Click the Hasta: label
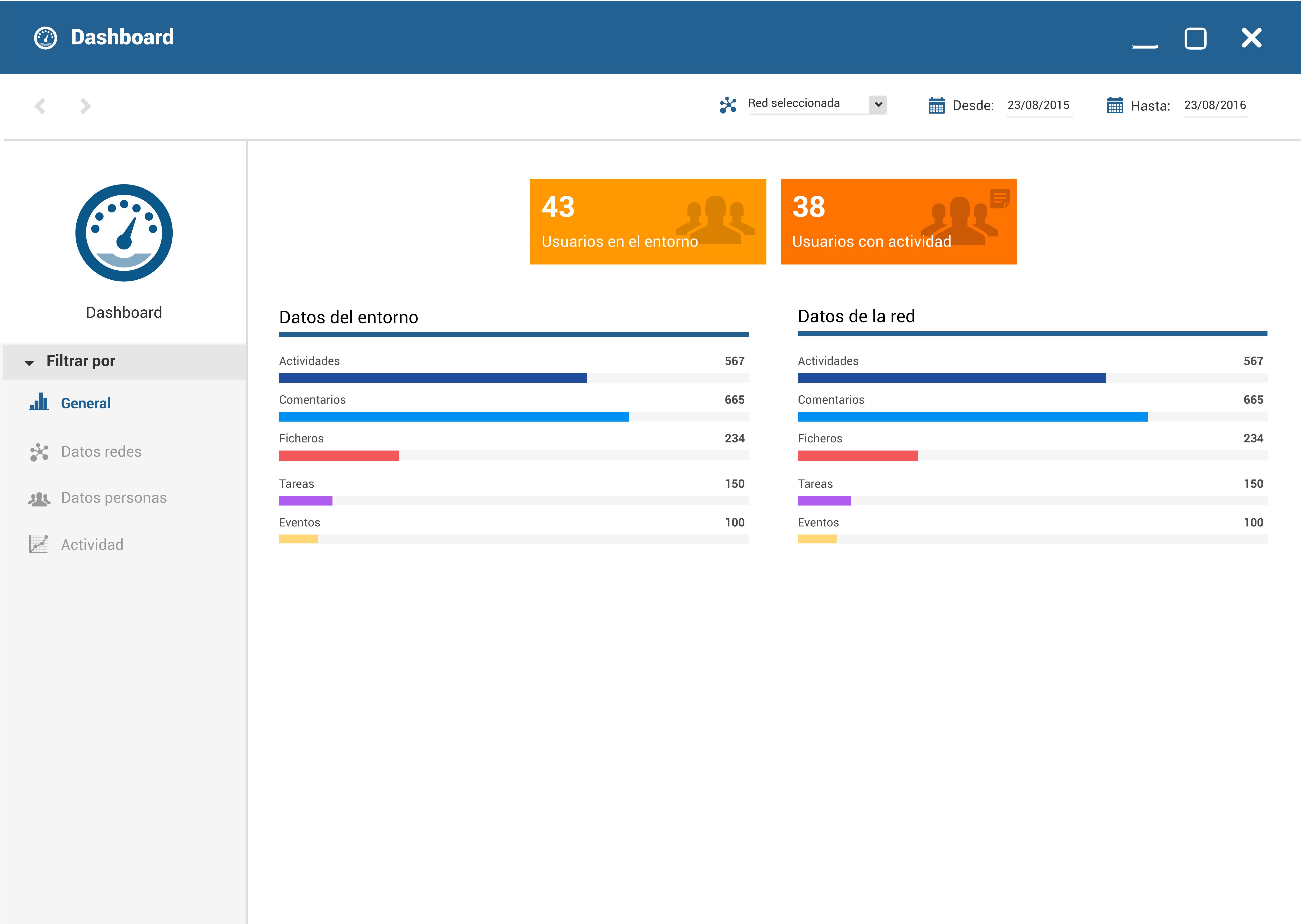The height and width of the screenshot is (924, 1301). click(1150, 106)
